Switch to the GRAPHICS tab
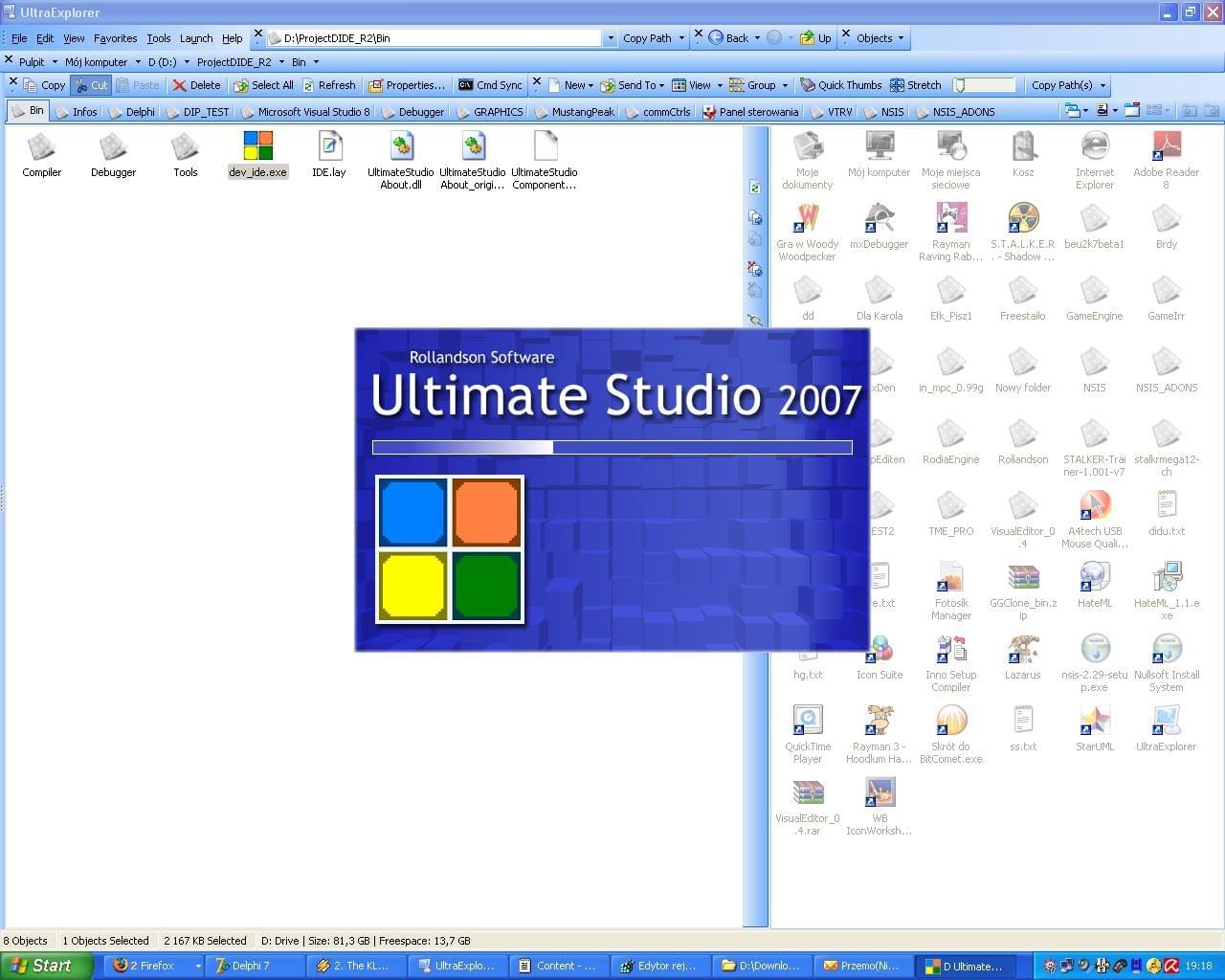Image resolution: width=1225 pixels, height=980 pixels. click(490, 112)
